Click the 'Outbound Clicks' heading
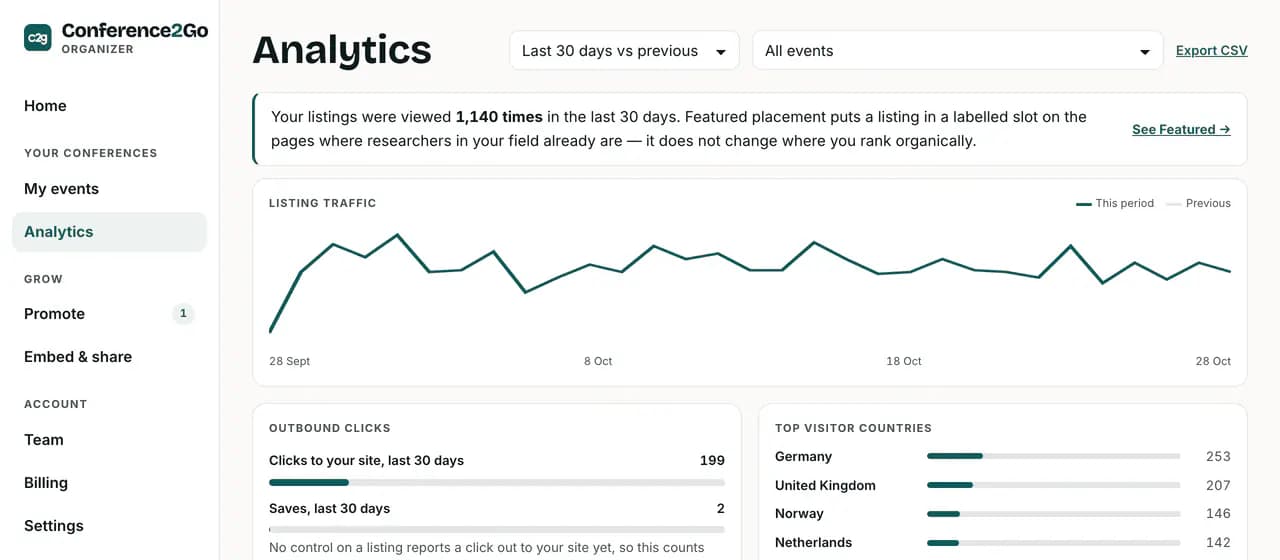The image size is (1280, 560). (x=329, y=428)
